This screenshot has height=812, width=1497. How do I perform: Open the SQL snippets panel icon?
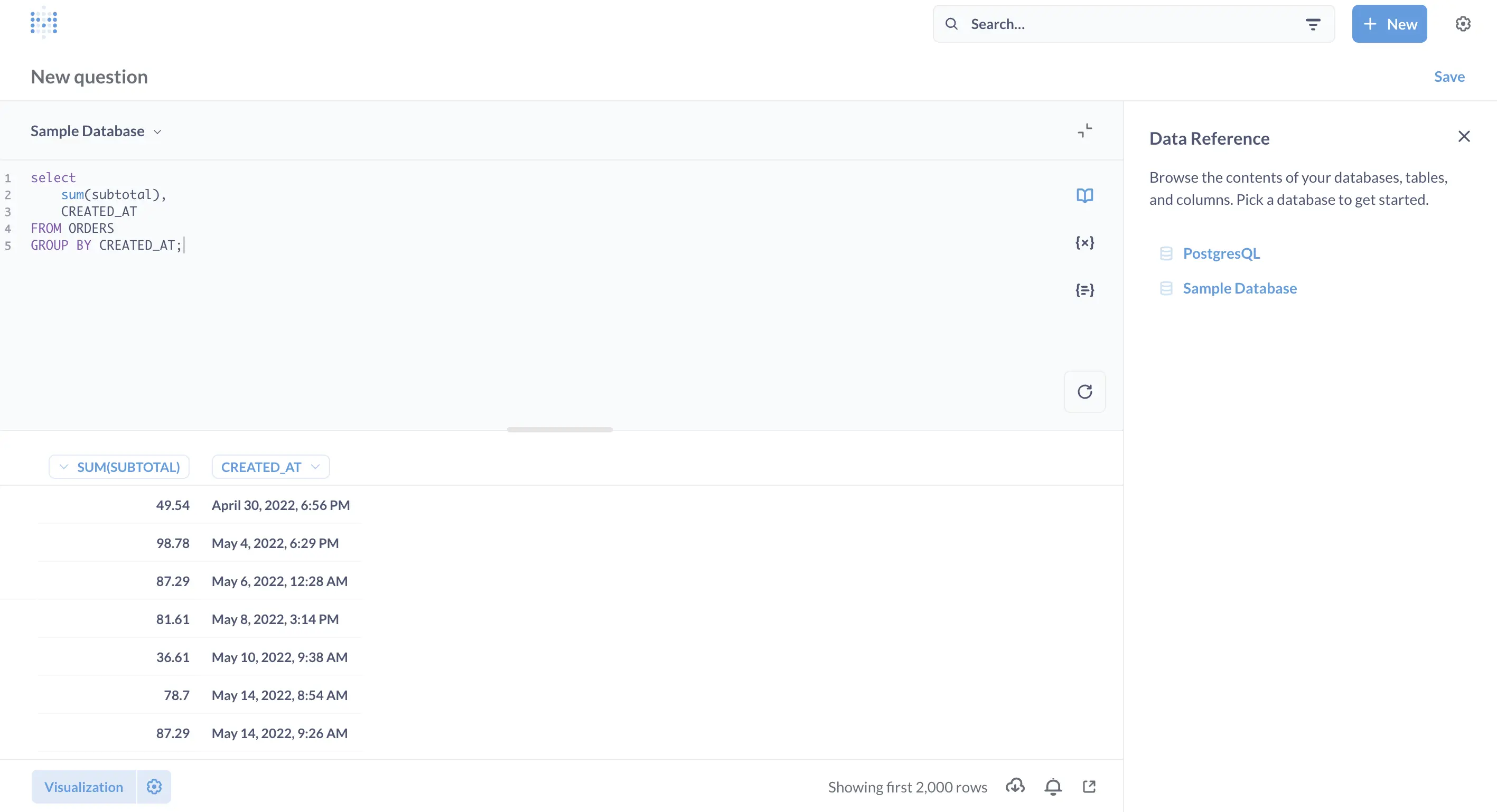tap(1084, 290)
